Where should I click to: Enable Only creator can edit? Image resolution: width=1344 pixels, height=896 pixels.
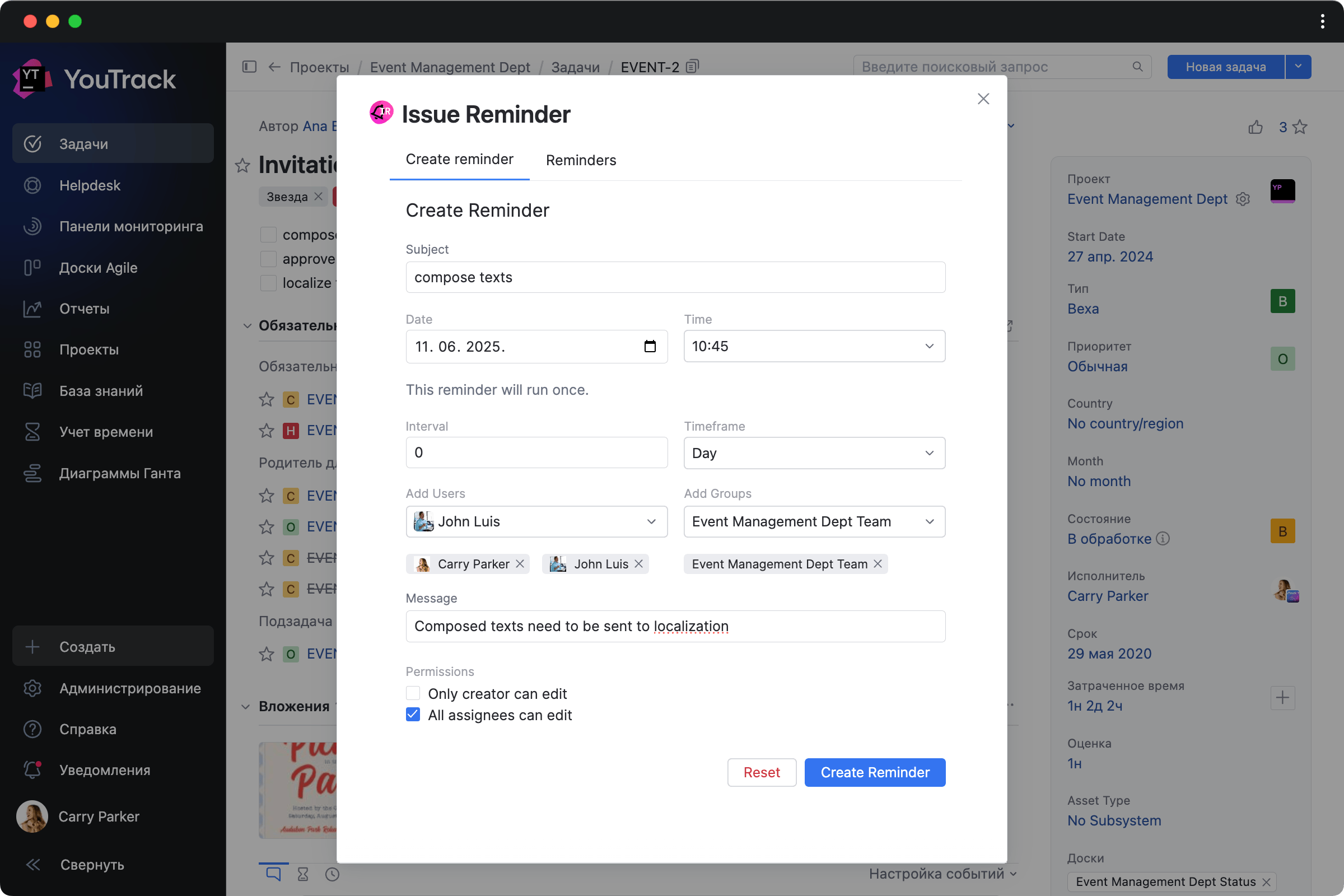point(413,693)
